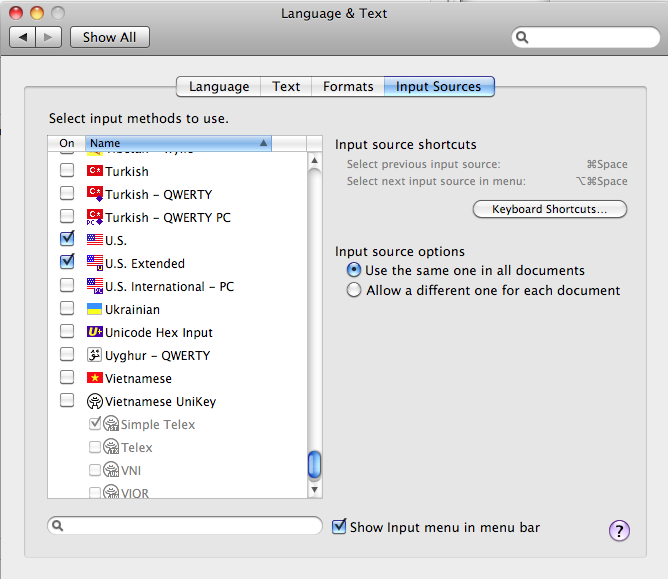This screenshot has height=579, width=668.
Task: Go forward with the right arrow button
Action: click(49, 37)
